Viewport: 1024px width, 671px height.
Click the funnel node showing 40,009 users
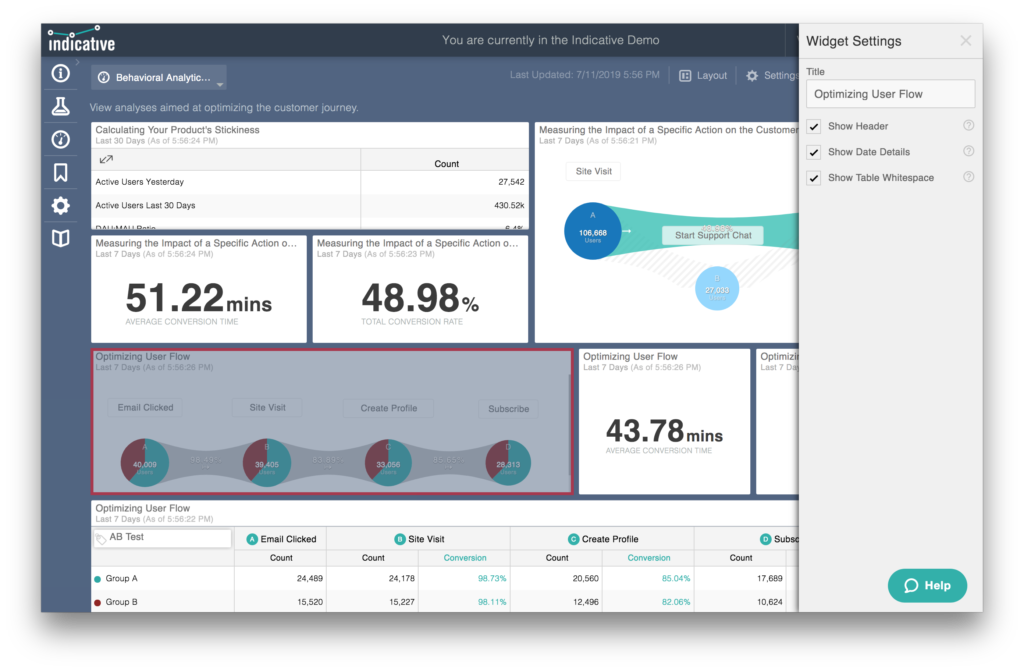144,463
